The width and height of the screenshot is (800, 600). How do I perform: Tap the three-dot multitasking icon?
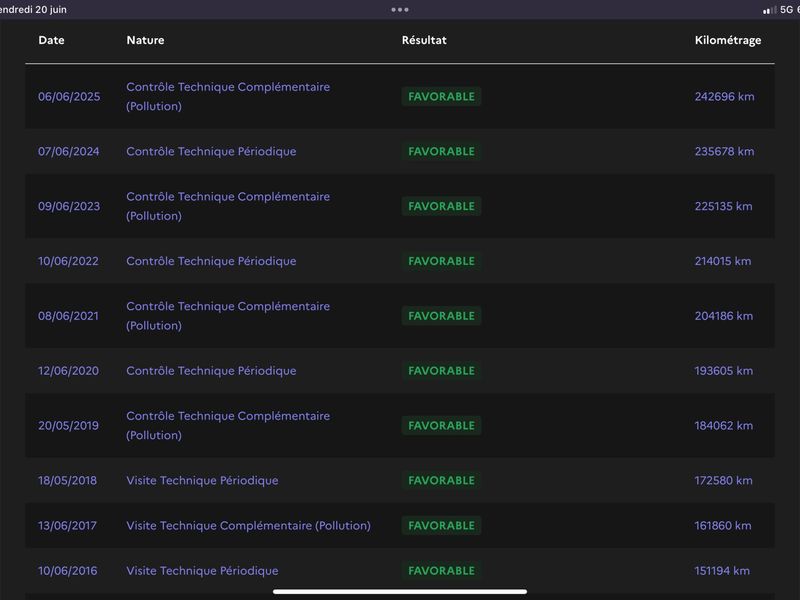tap(399, 9)
